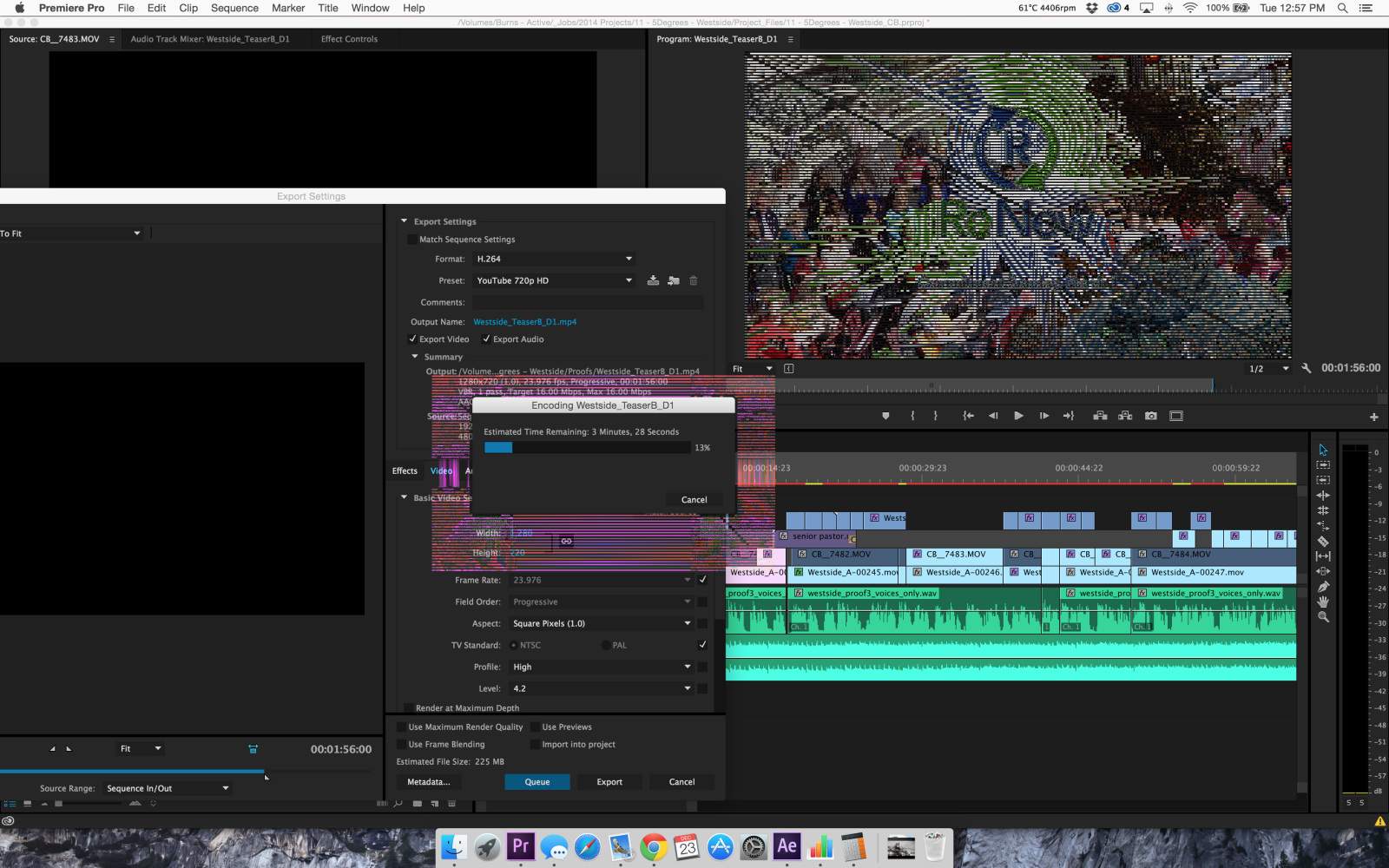The width and height of the screenshot is (1389, 868).
Task: Open the 1/2 playback resolution dropdown
Action: (x=1268, y=369)
